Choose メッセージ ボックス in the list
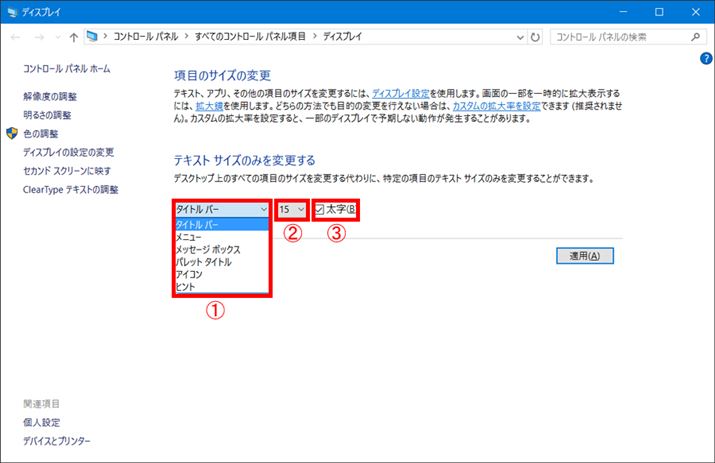 pyautogui.click(x=222, y=250)
